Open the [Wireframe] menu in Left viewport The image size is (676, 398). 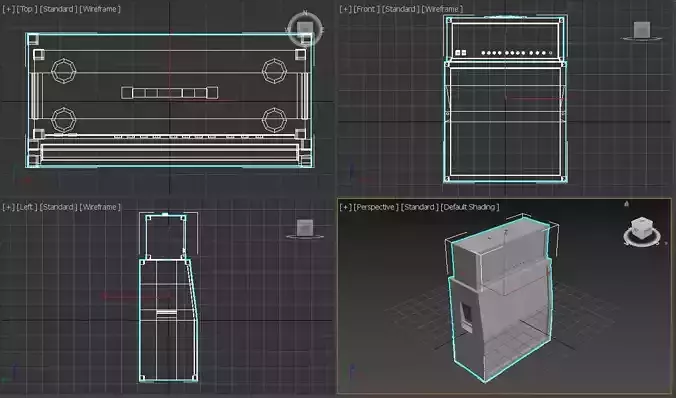(100, 207)
